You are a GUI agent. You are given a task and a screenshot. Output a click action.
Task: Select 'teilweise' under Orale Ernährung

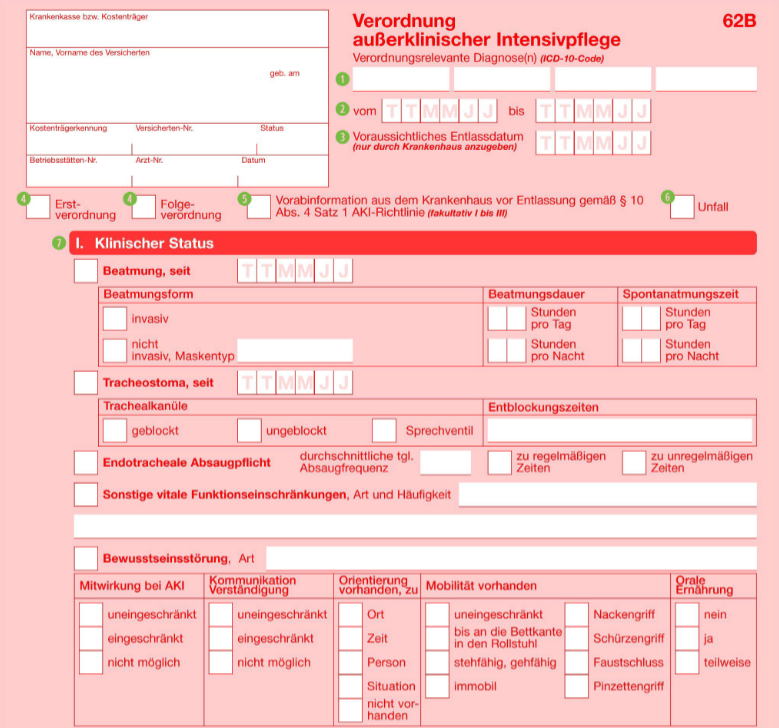pos(688,662)
